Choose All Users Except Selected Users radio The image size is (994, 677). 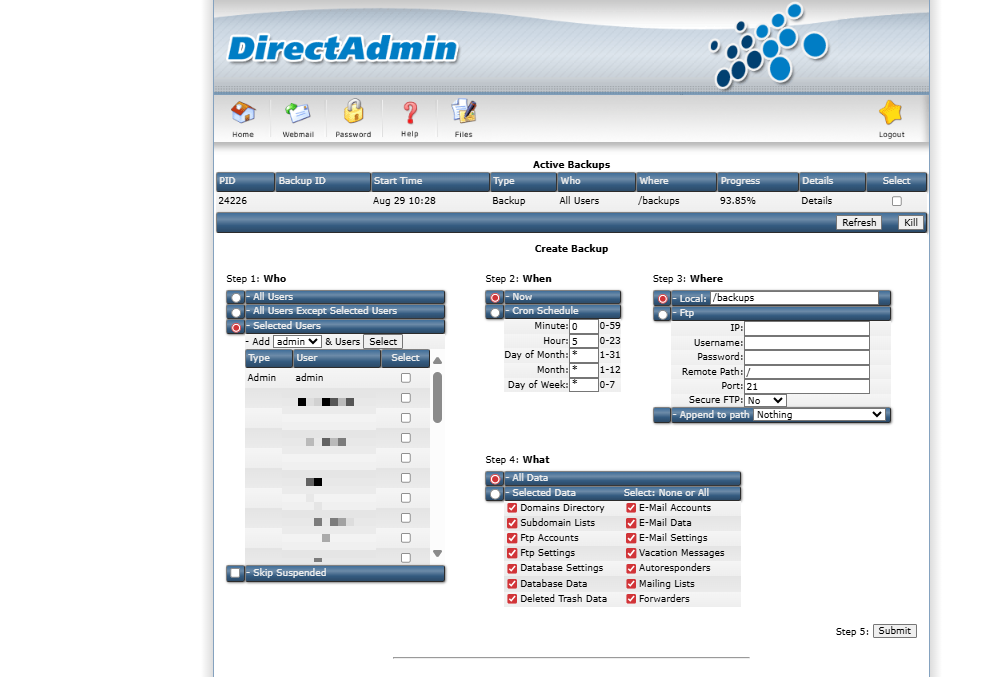pos(236,313)
